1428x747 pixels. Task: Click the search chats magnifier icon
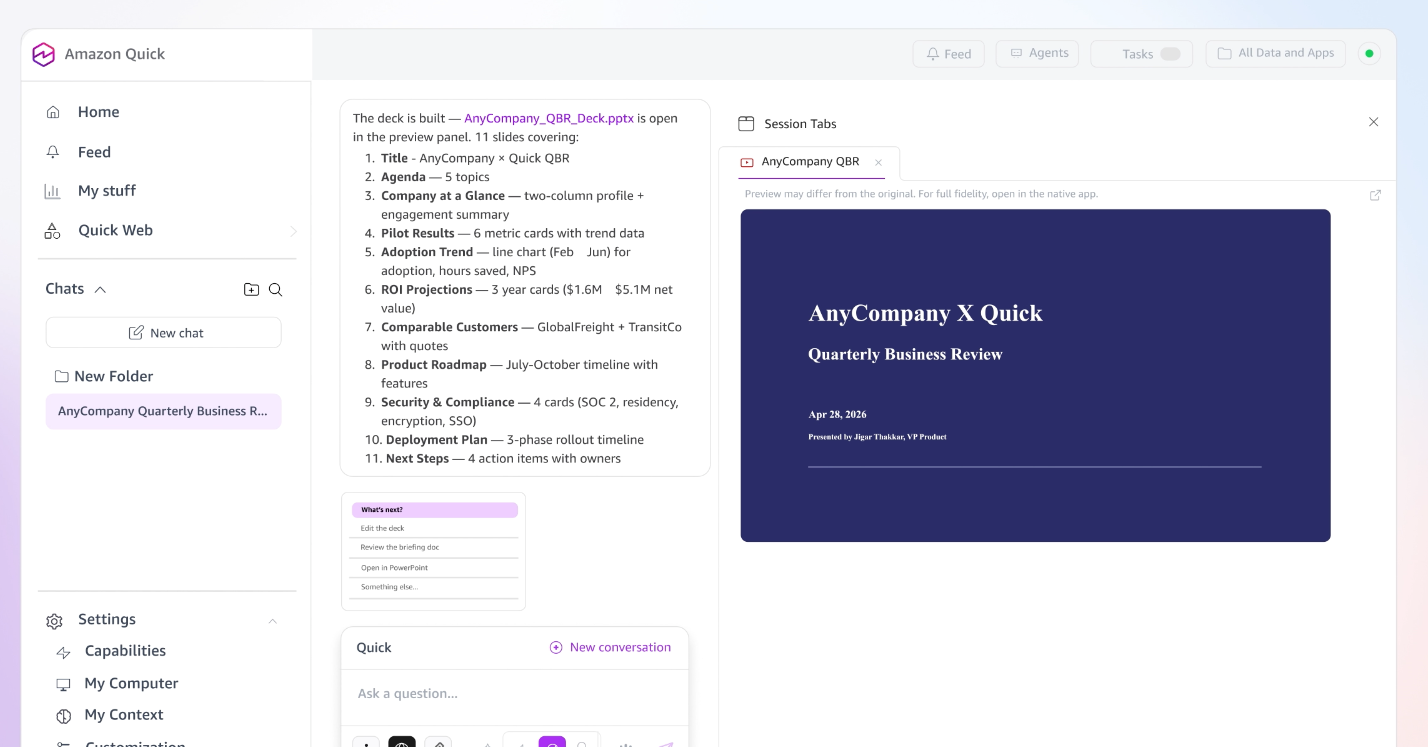pos(275,290)
